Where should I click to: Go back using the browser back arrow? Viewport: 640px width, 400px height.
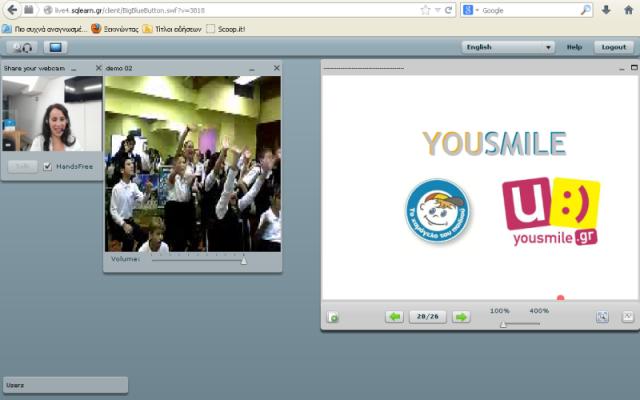point(12,10)
